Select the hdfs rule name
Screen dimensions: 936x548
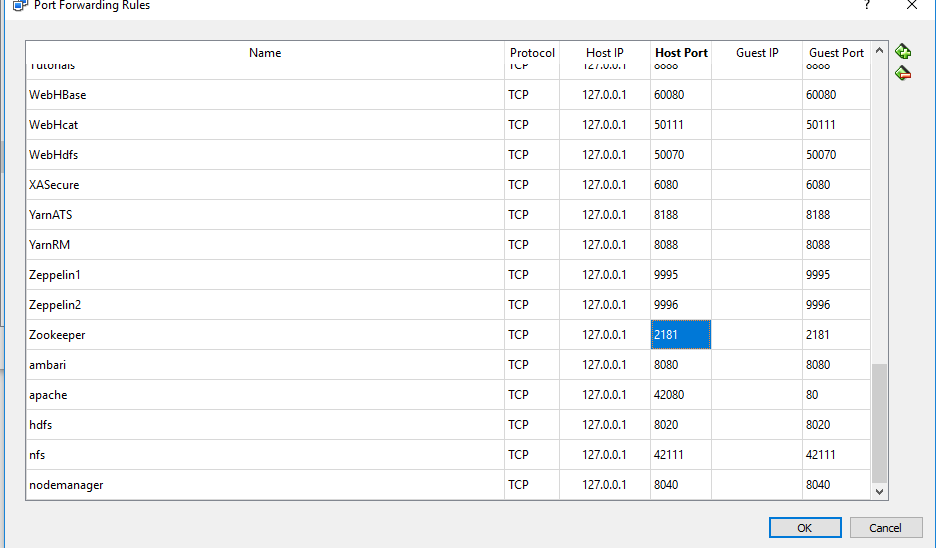pos(41,425)
